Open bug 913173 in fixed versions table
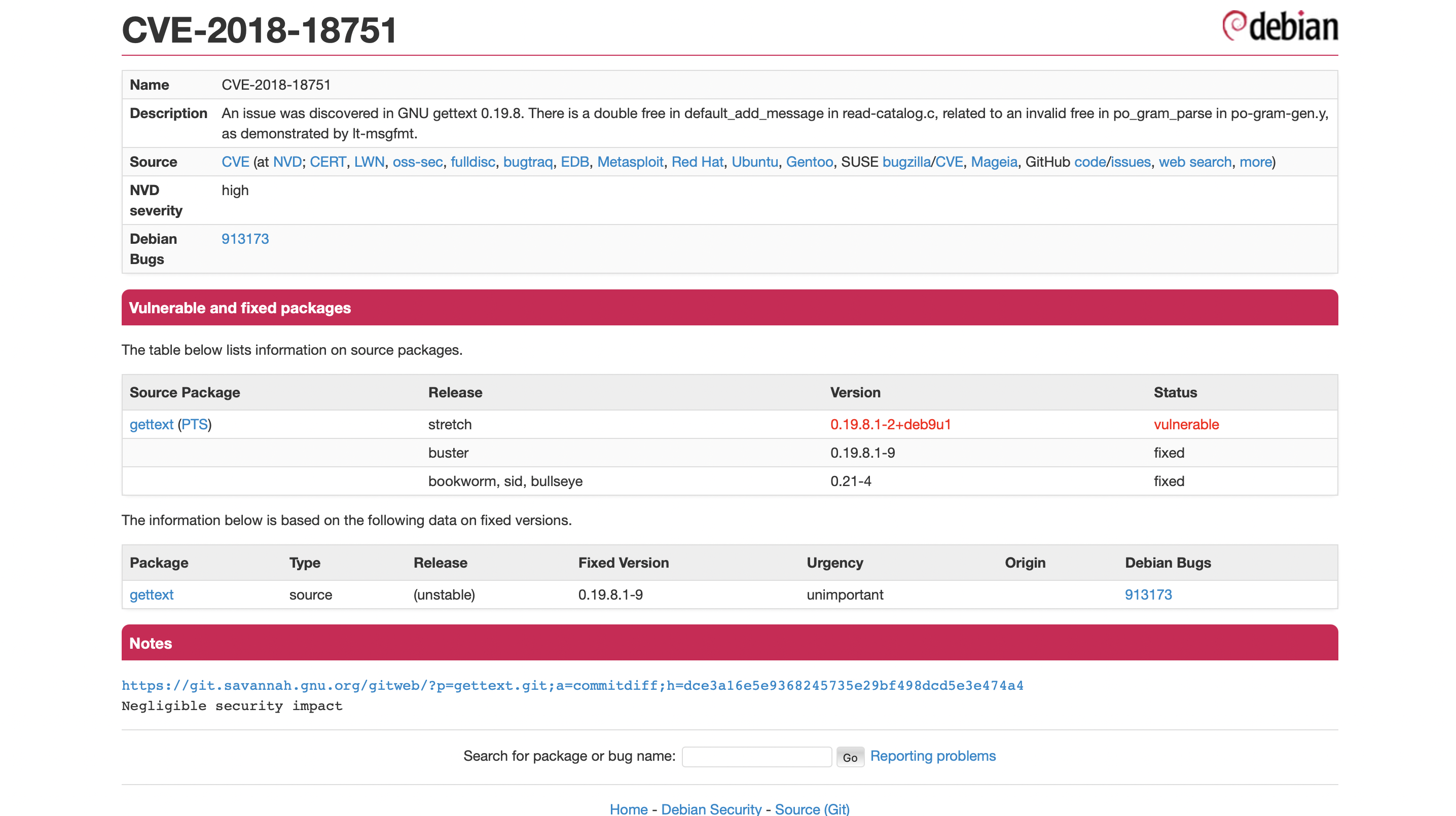 point(1148,595)
